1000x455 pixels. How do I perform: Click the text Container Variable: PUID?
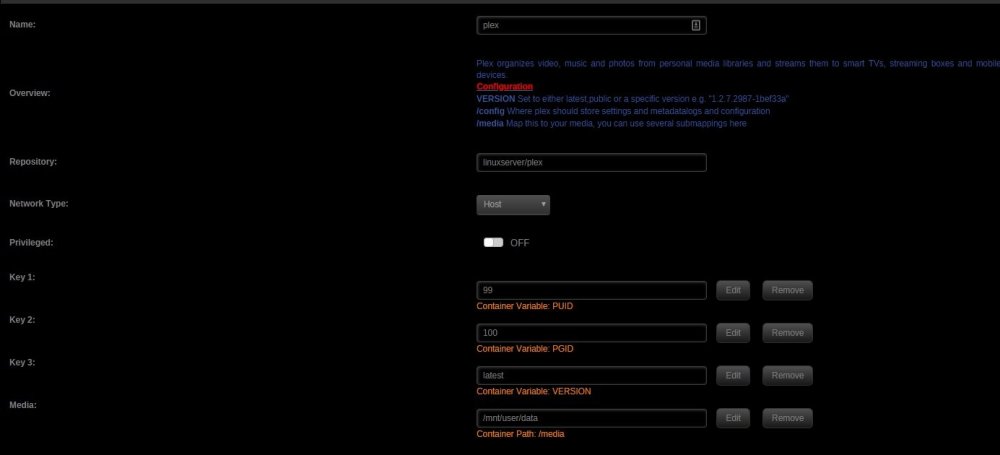pos(524,306)
